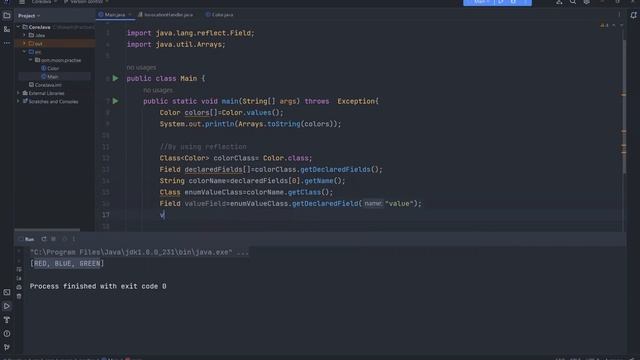Click the 'name:' parameter hint on line 16
Screen dimensions: 640x360
373,203
